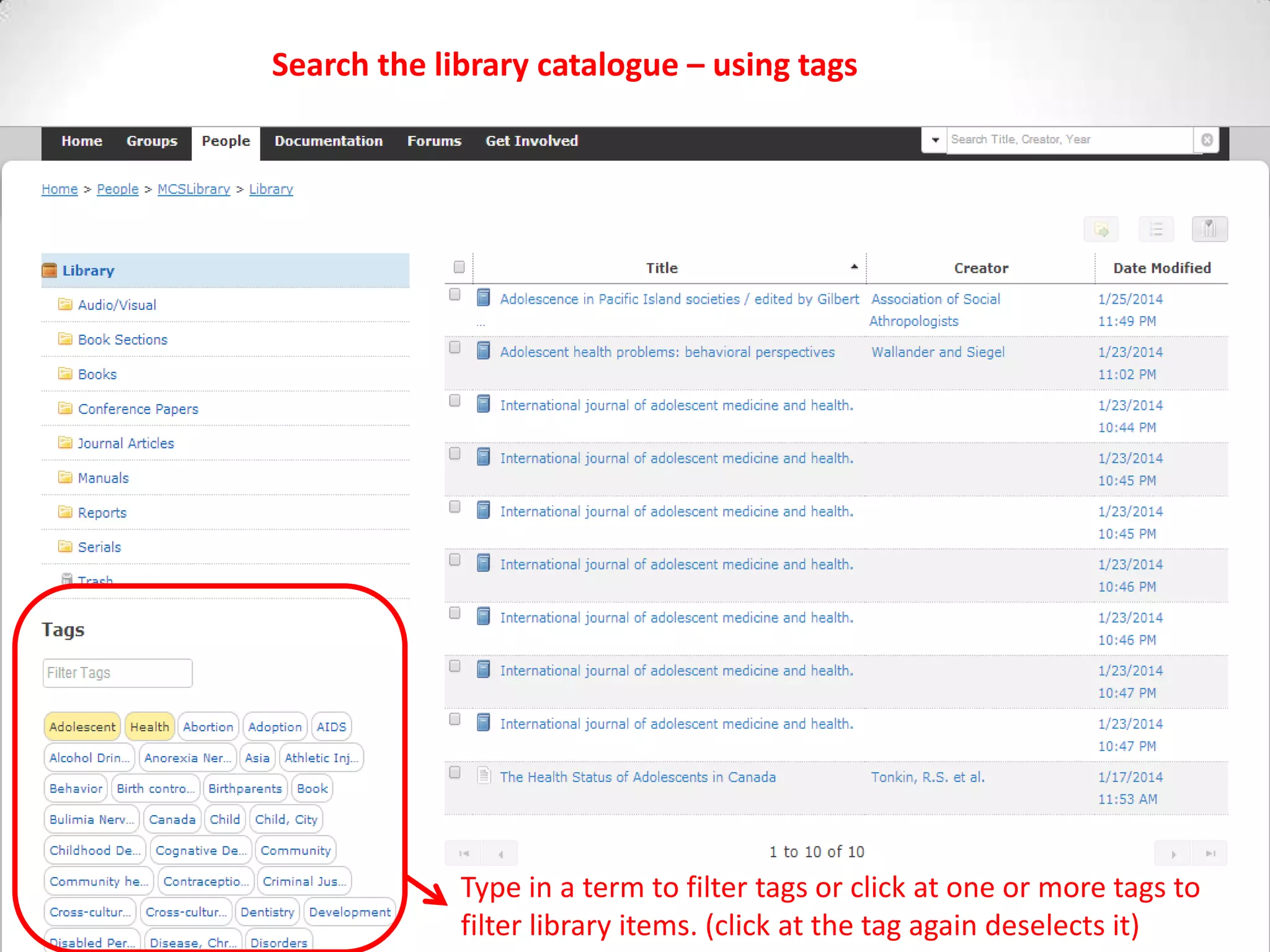This screenshot has width=1270, height=952.
Task: Select the Library root collection
Action: click(225, 271)
